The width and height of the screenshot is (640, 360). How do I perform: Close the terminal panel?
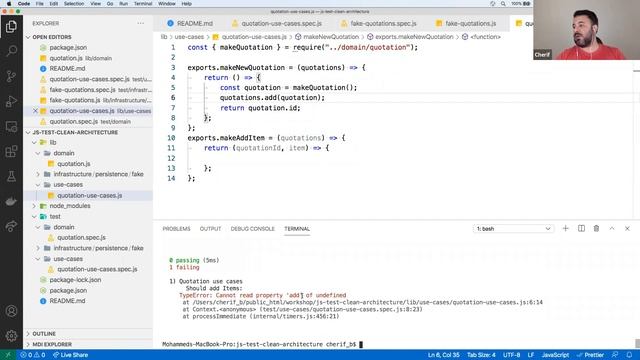click(627, 229)
